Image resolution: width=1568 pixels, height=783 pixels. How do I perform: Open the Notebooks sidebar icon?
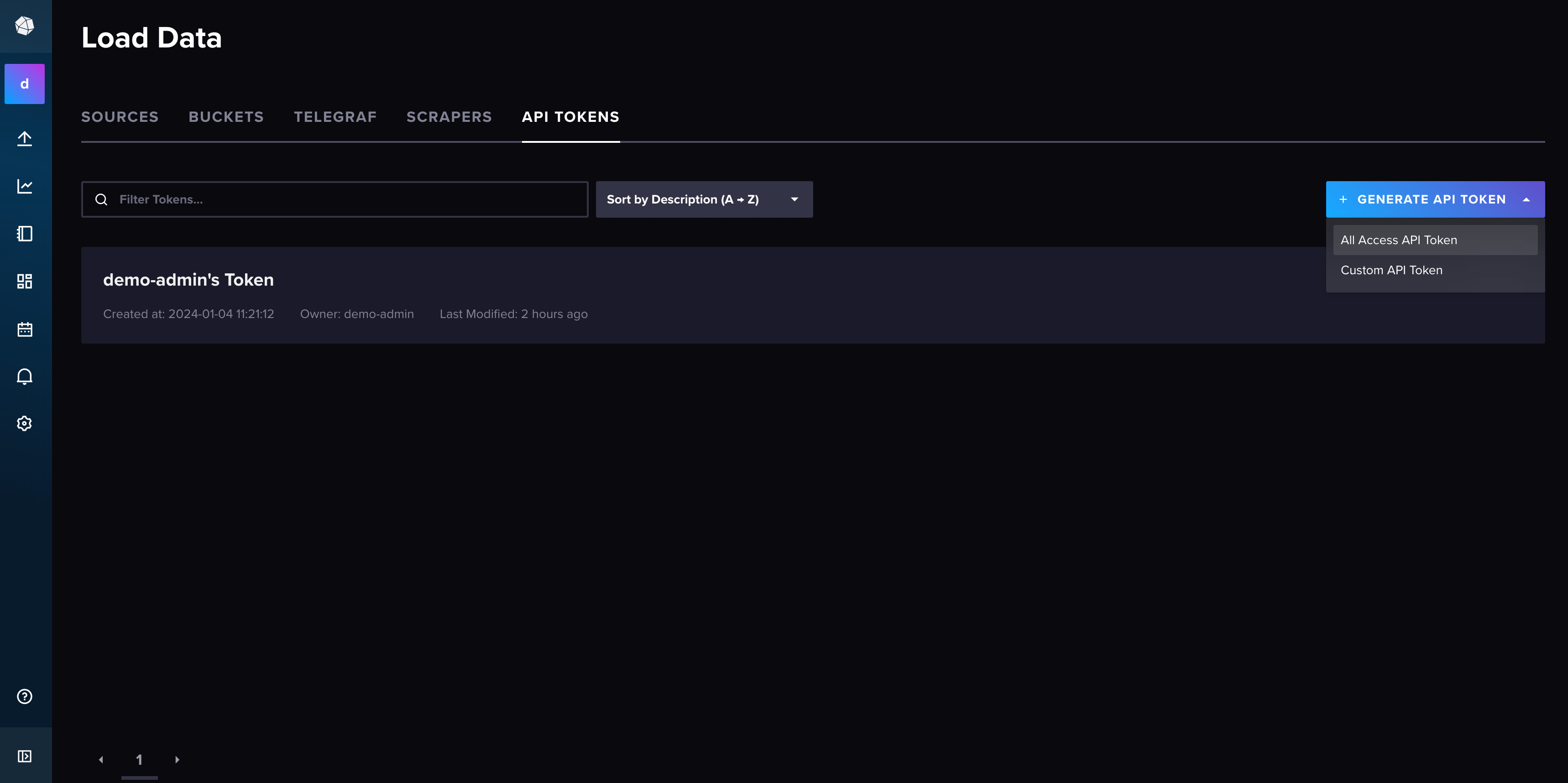click(24, 234)
